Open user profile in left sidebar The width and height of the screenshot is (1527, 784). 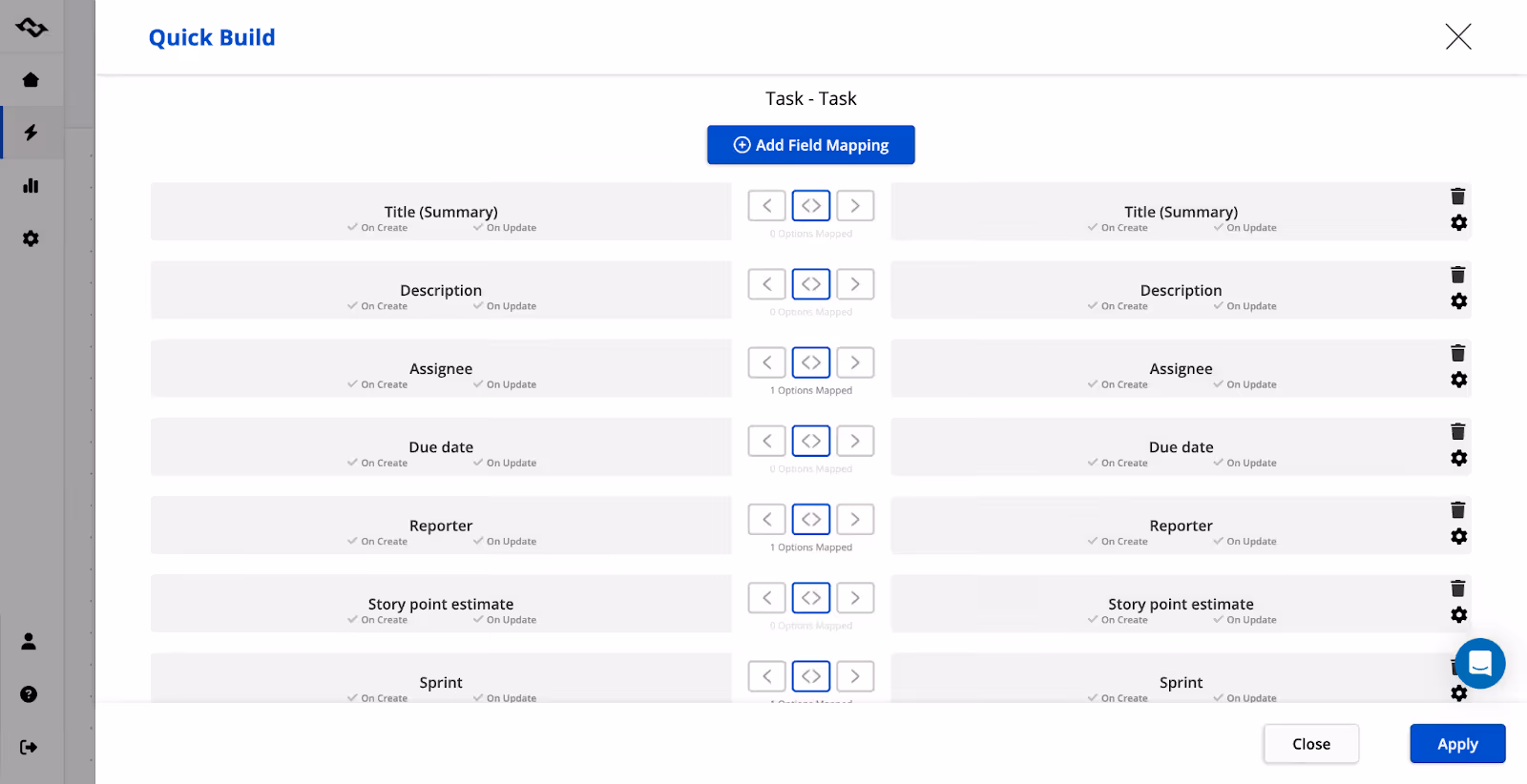click(x=29, y=642)
